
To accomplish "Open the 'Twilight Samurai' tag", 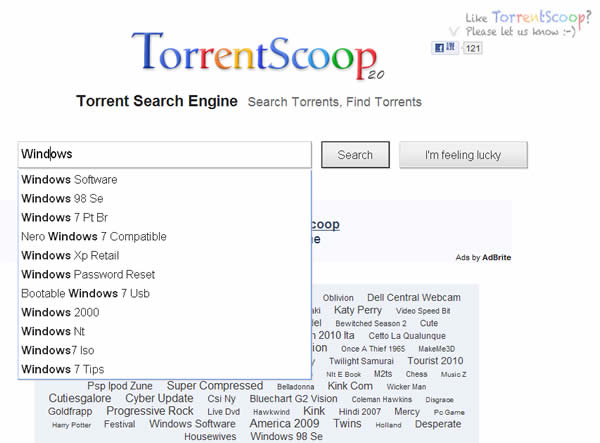I will pos(361,361).
